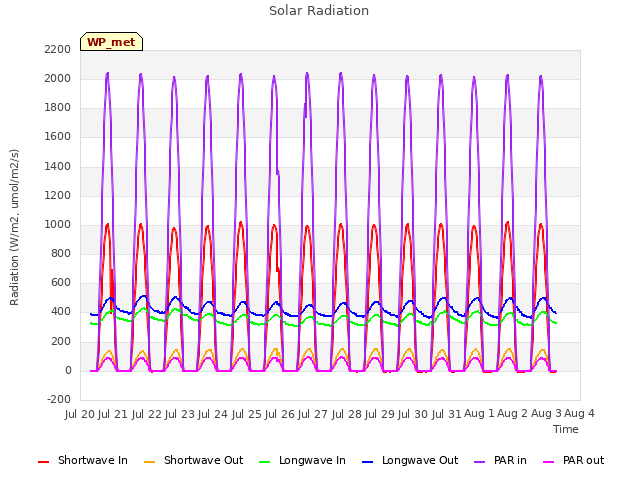Screen dimensions: 640x480
Task: Click the 1800 y-axis tick label
Action: tap(58, 108)
